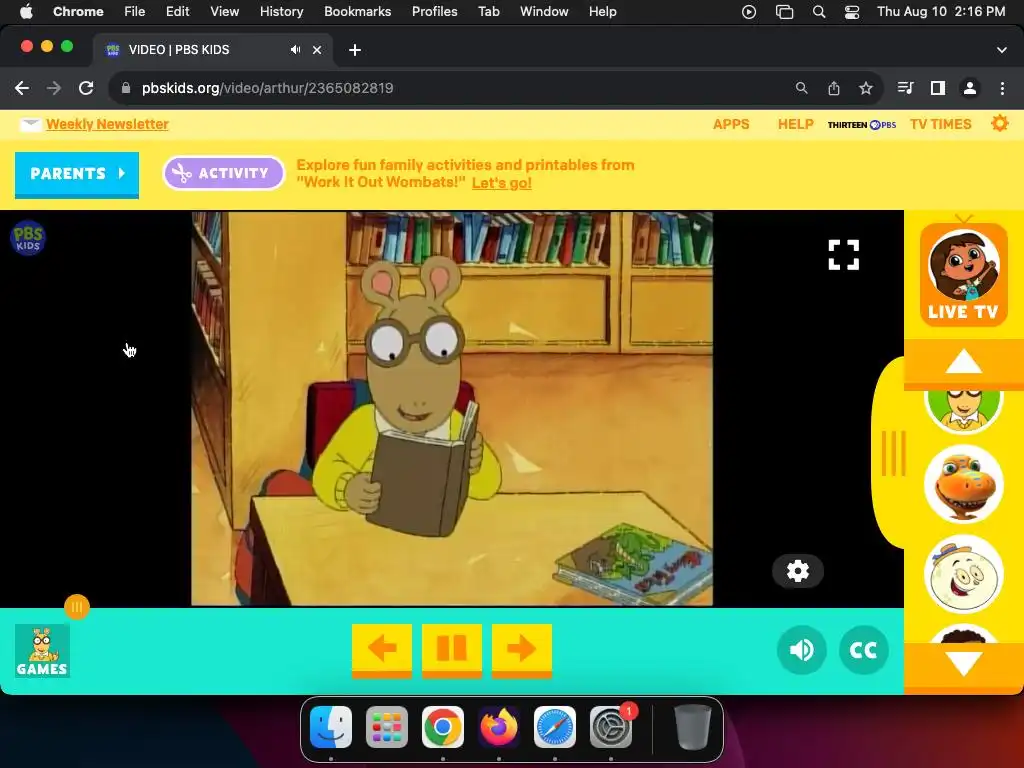The width and height of the screenshot is (1024, 768).
Task: Open video settings gear over player
Action: point(797,571)
